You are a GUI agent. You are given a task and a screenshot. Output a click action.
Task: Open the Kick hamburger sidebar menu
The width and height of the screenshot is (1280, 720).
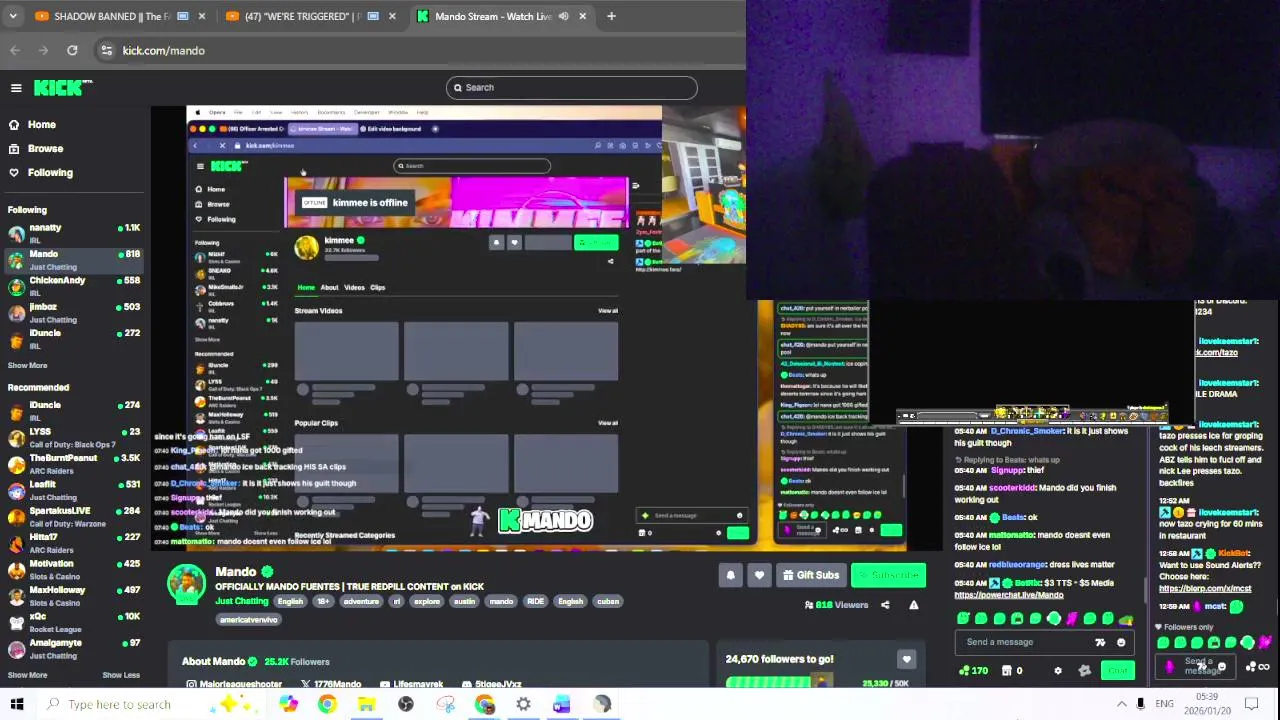16,88
